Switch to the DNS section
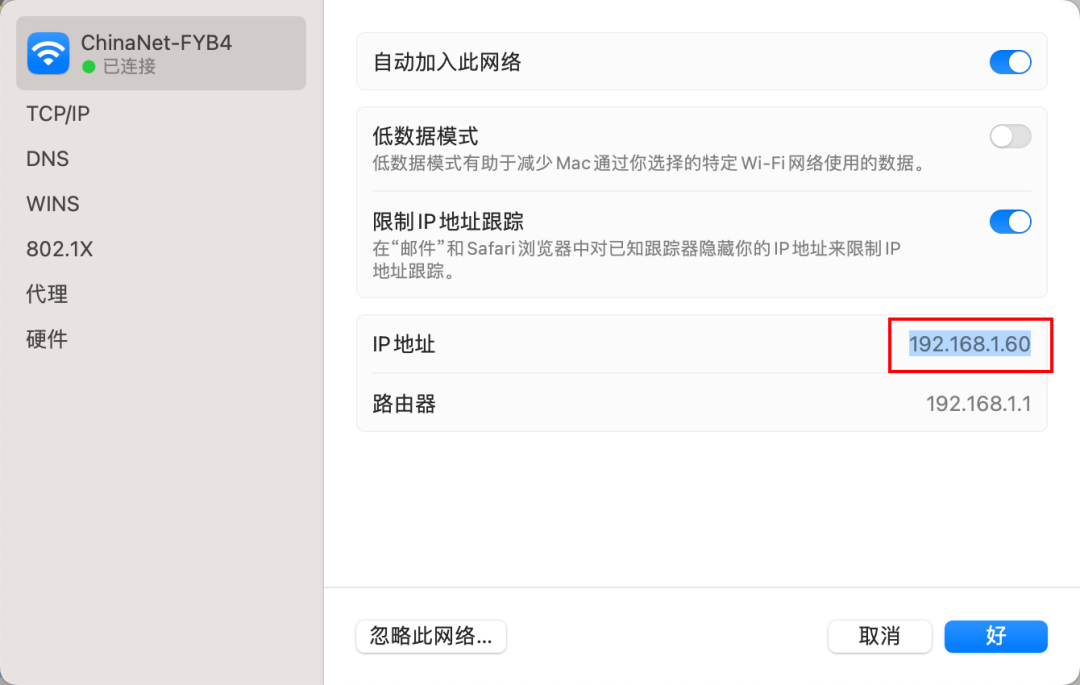Viewport: 1080px width, 685px height. point(47,159)
